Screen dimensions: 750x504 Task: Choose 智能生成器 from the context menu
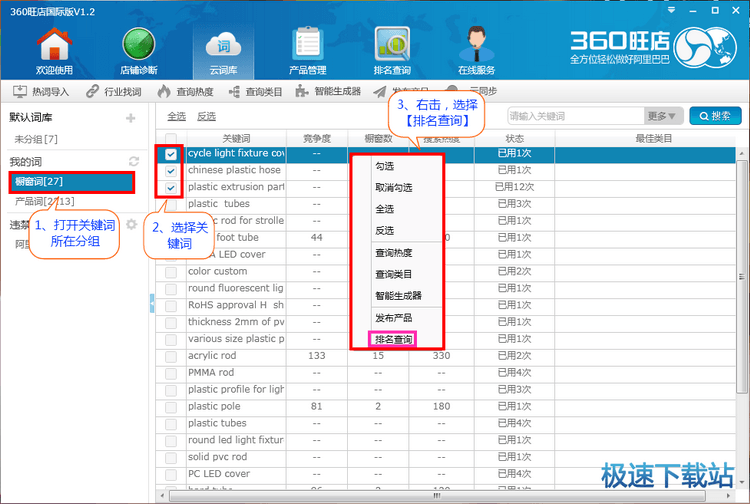click(398, 296)
